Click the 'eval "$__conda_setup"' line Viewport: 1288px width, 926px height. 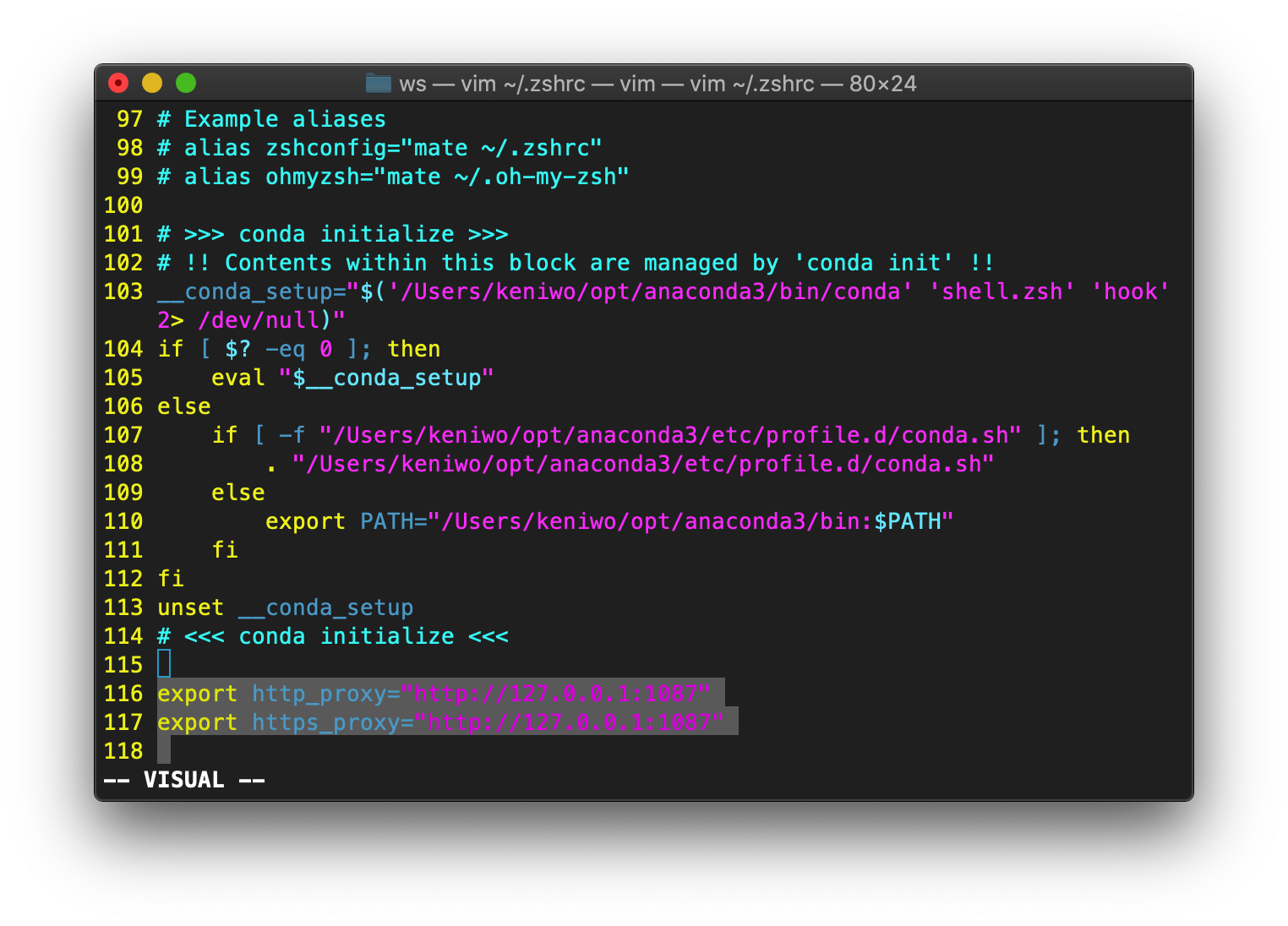coord(352,378)
